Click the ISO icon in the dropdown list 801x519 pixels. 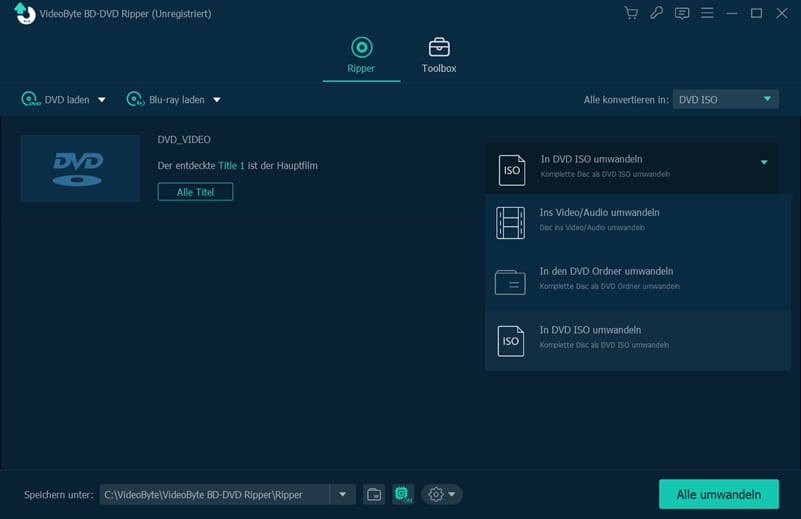point(510,341)
